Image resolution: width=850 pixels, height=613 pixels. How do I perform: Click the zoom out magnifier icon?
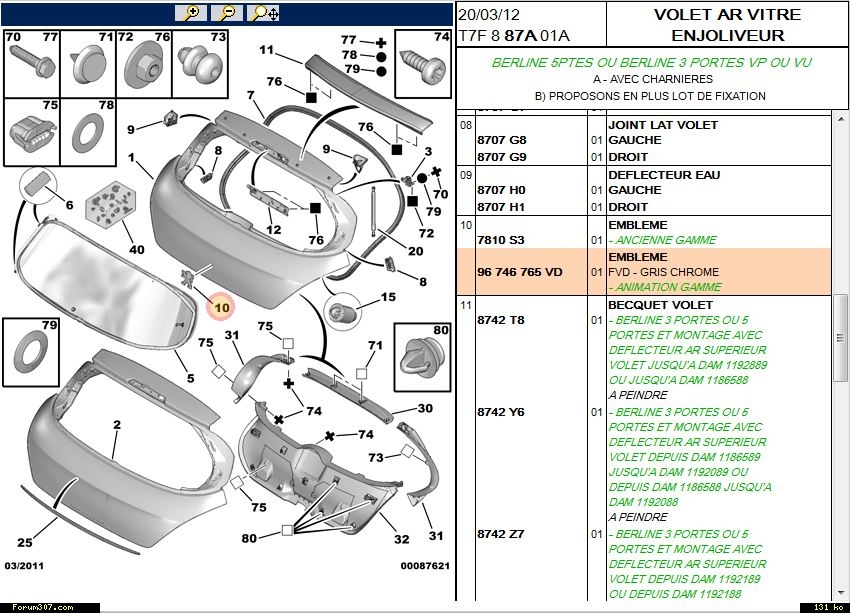[227, 13]
